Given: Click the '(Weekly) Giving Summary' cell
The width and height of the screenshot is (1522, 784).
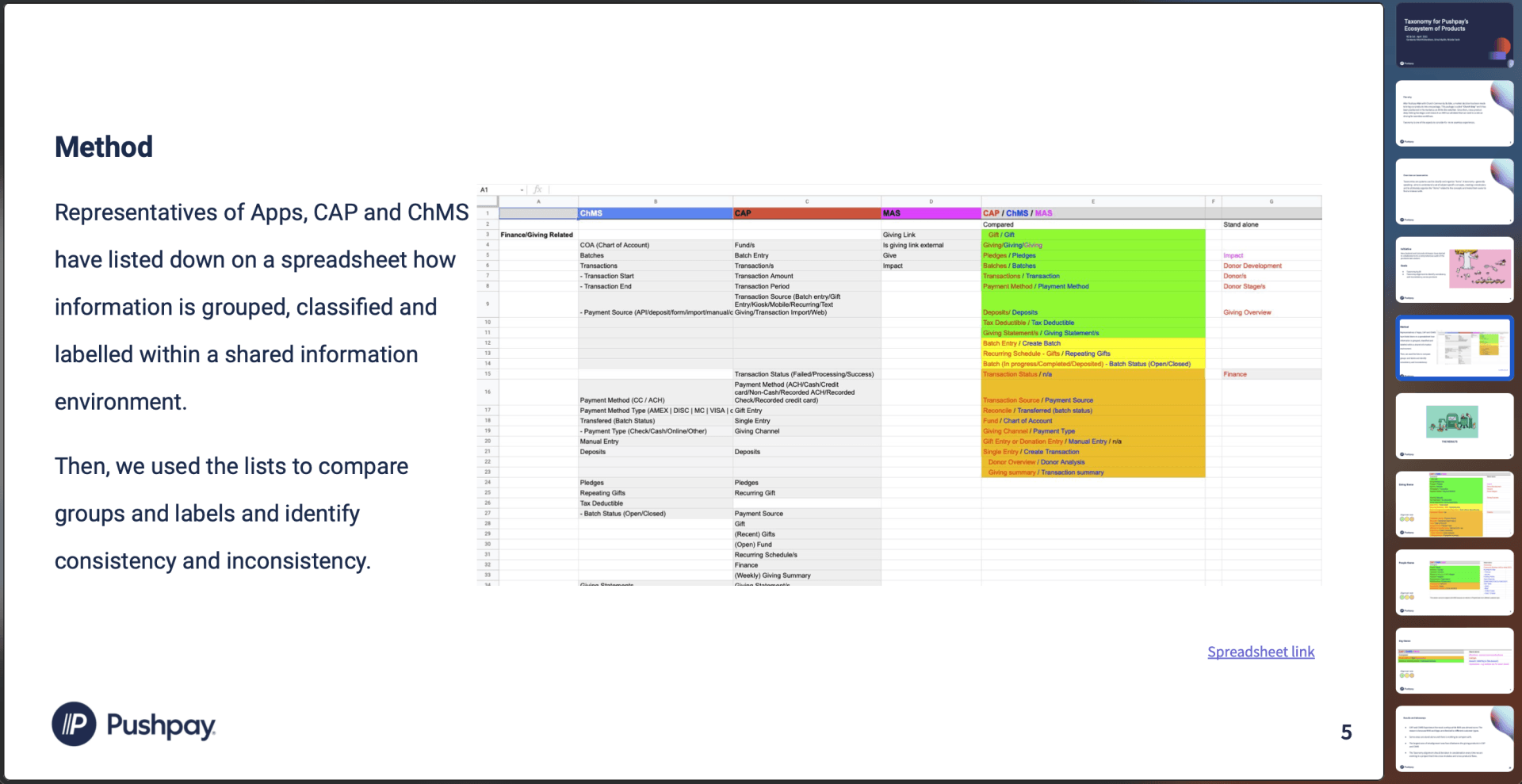Looking at the screenshot, I should point(807,576).
